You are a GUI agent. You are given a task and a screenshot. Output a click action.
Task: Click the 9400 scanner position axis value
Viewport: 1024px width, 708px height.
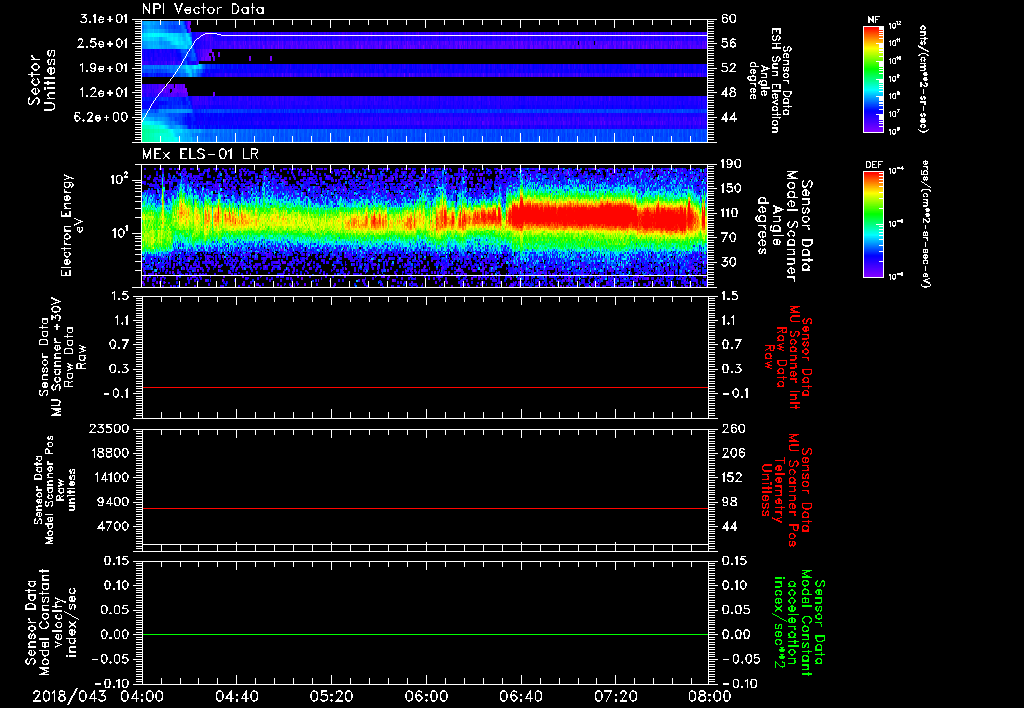point(113,502)
